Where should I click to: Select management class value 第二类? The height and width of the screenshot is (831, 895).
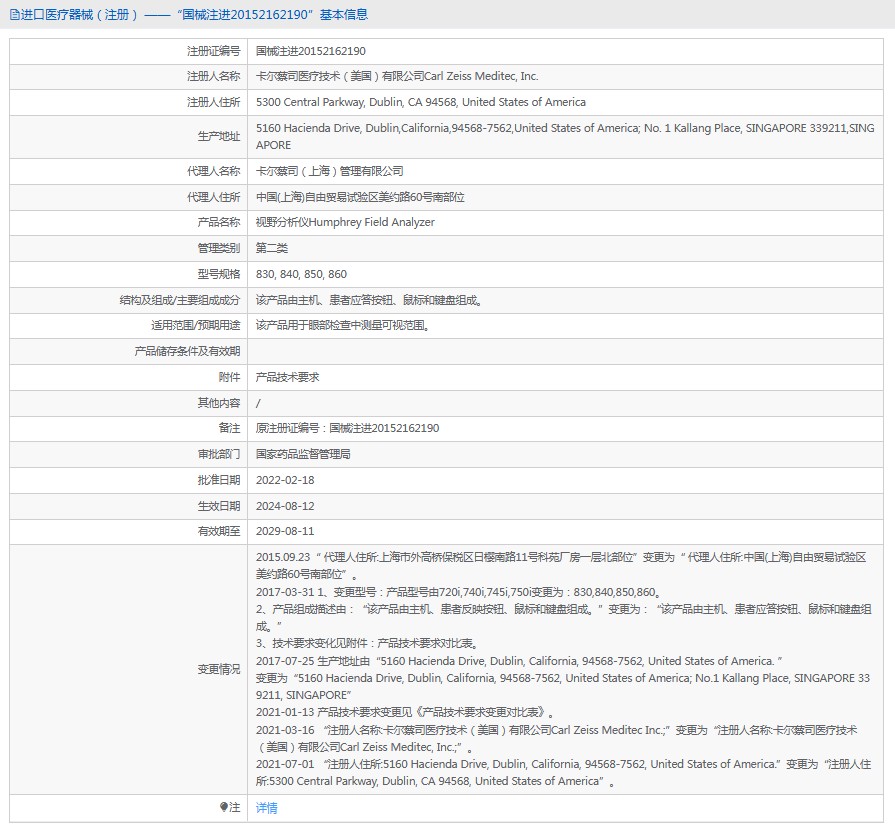[x=272, y=248]
